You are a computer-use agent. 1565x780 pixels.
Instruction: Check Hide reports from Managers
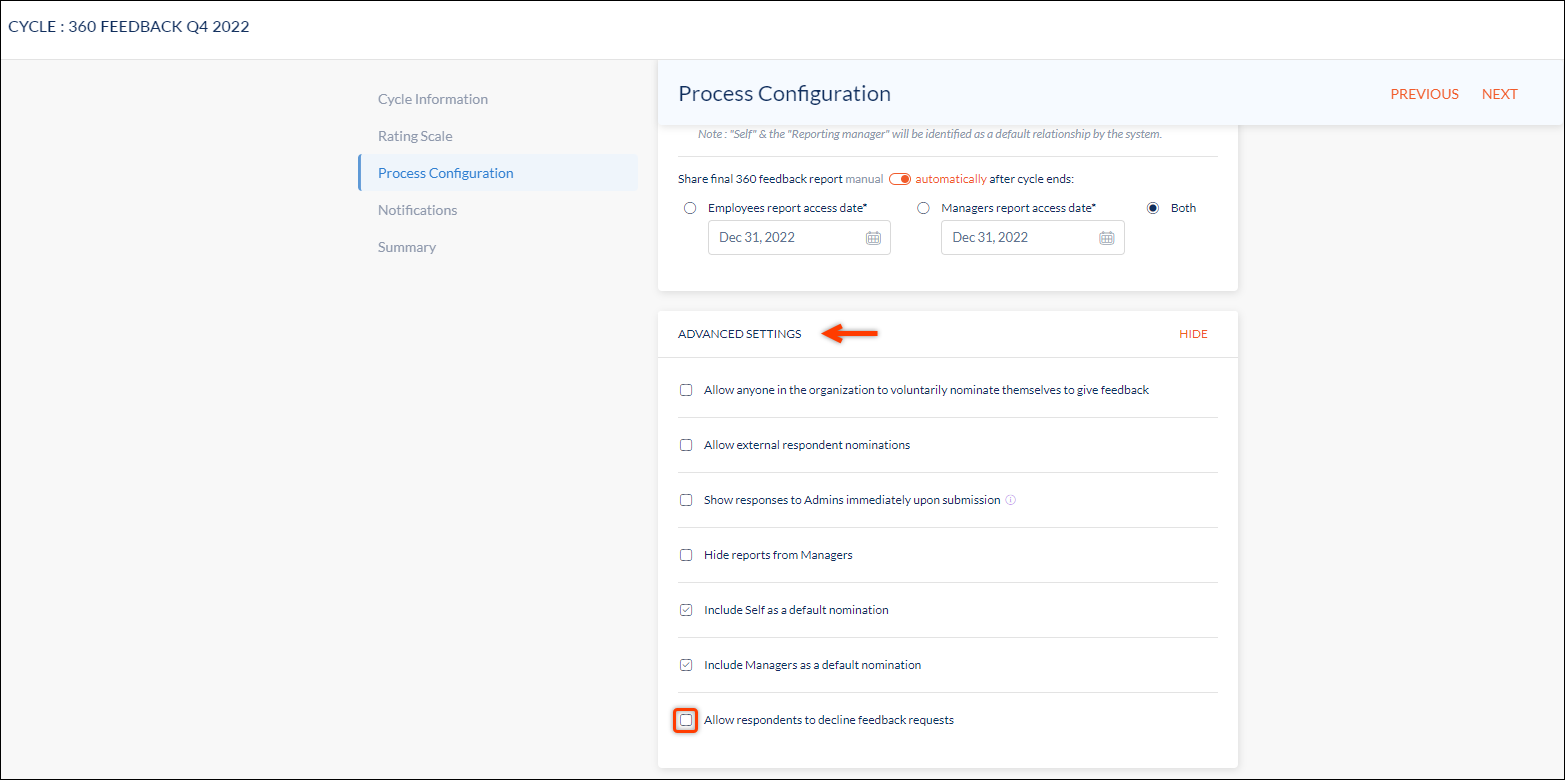[x=686, y=555]
